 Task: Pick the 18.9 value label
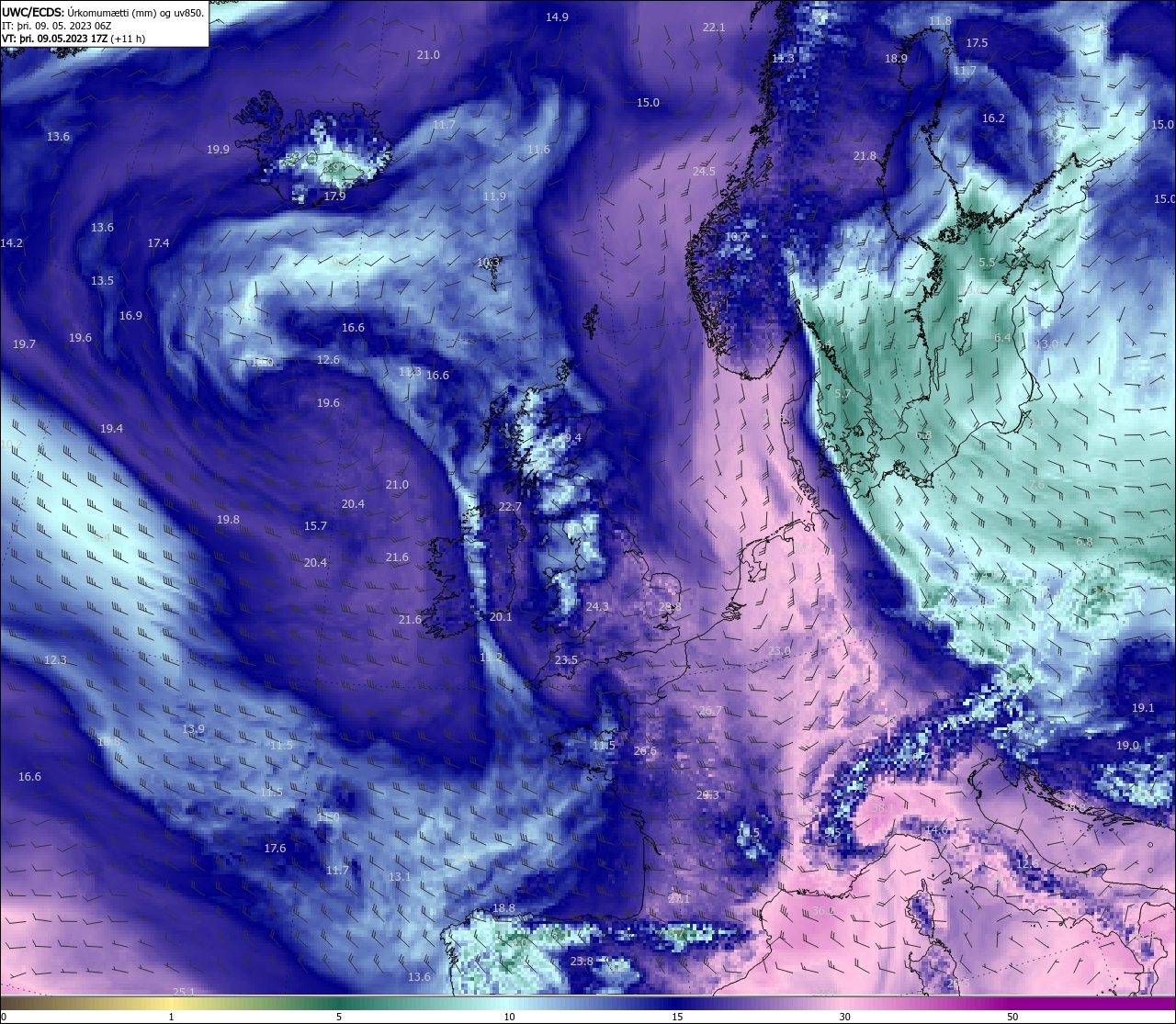896,59
